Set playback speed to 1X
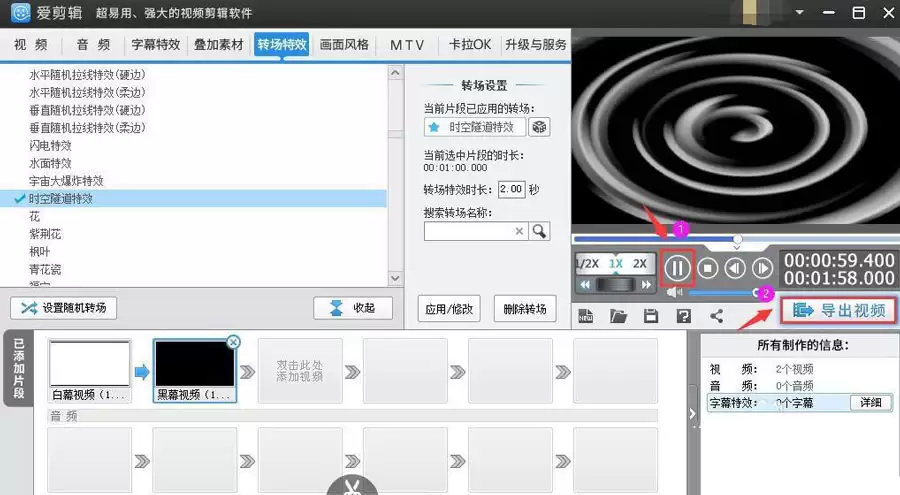 pyautogui.click(x=616, y=264)
